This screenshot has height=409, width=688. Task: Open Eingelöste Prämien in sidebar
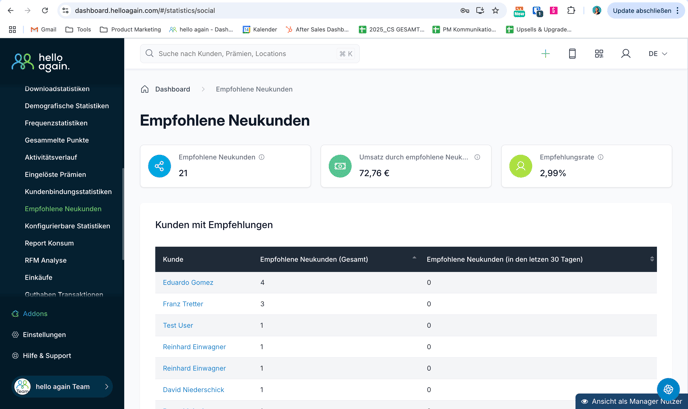55,174
